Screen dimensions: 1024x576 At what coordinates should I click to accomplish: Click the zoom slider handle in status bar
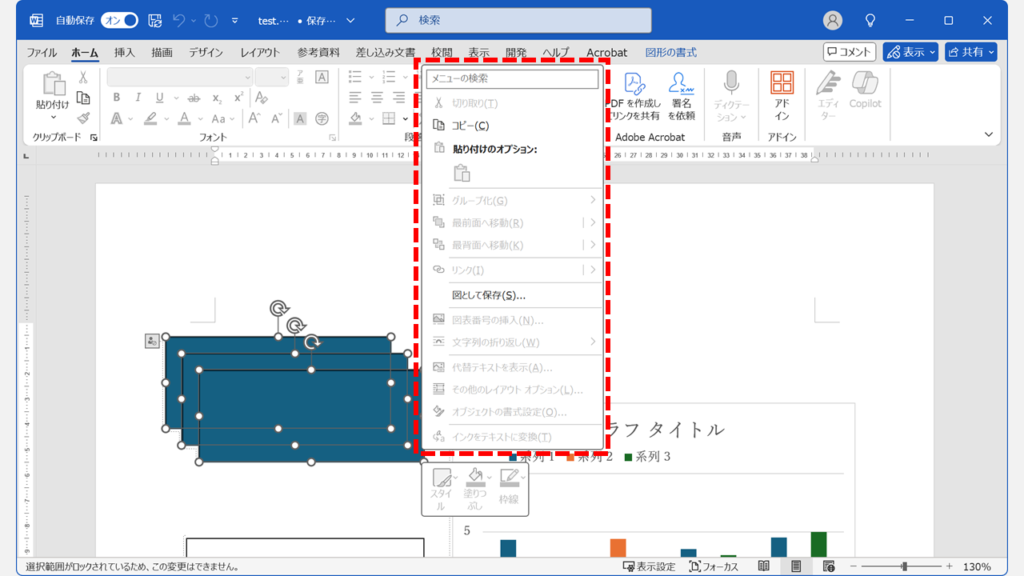(x=904, y=566)
